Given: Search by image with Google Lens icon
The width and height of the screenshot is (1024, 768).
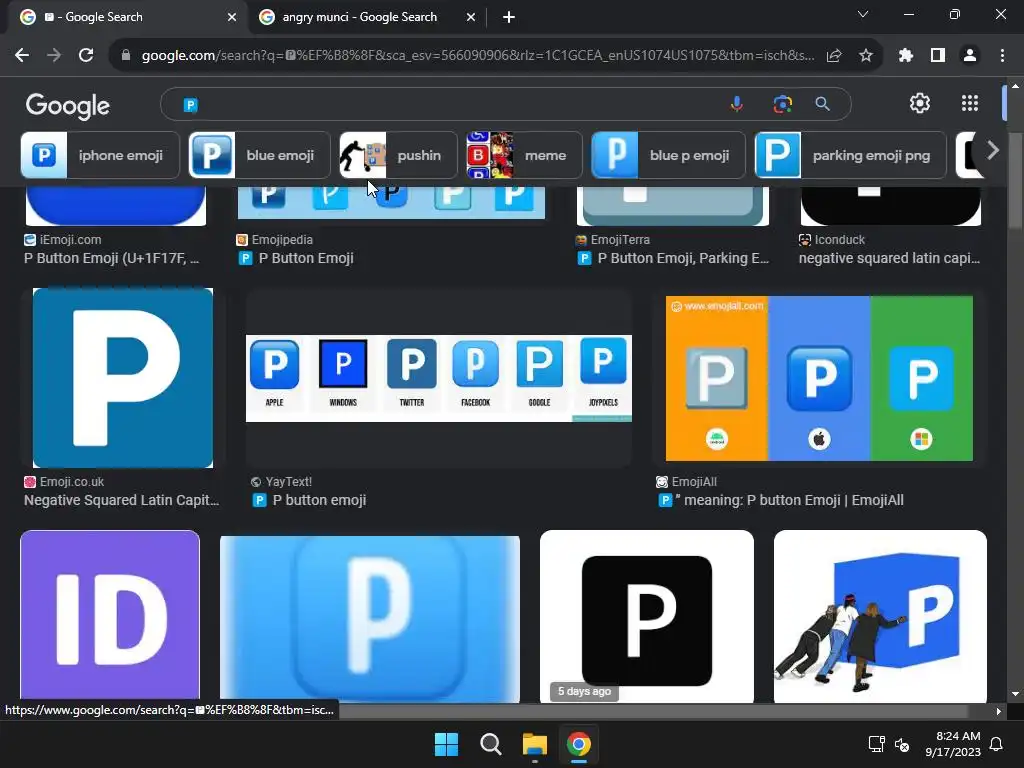Looking at the screenshot, I should pos(782,104).
